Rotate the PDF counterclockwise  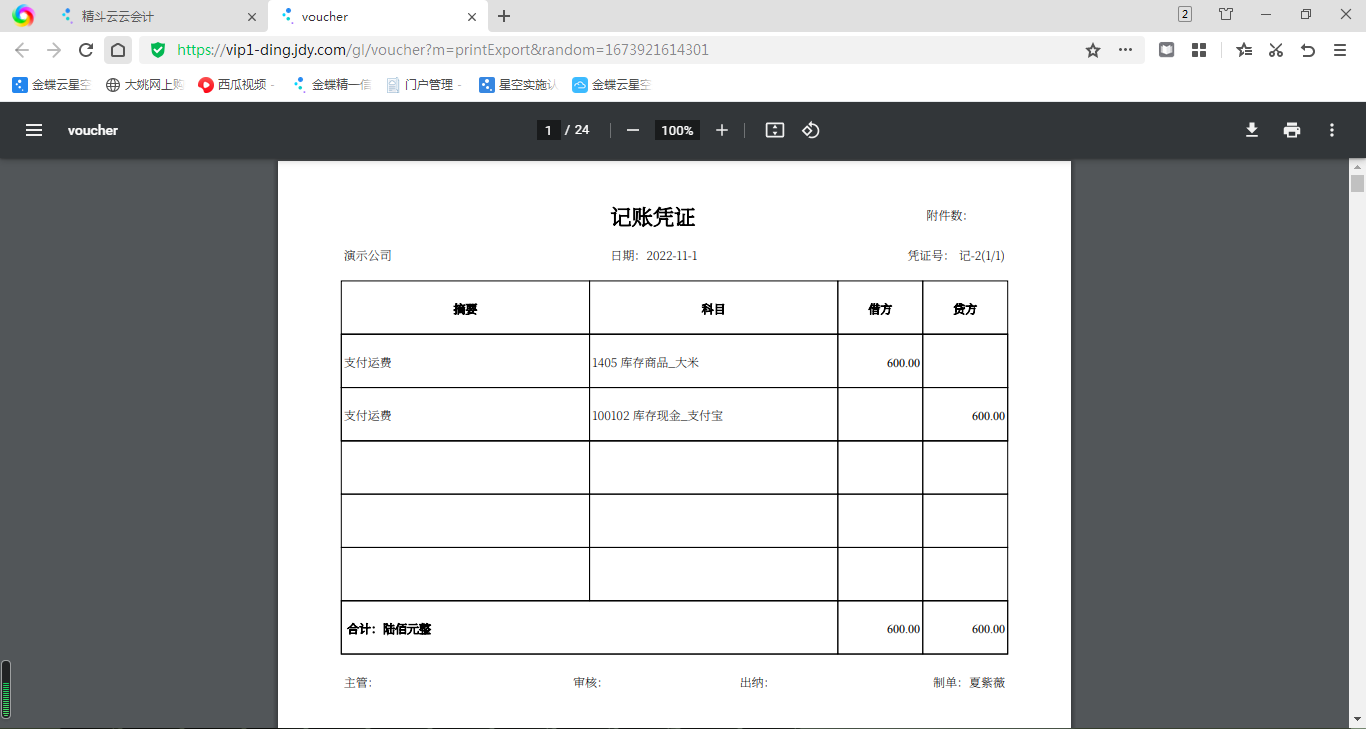pos(811,130)
